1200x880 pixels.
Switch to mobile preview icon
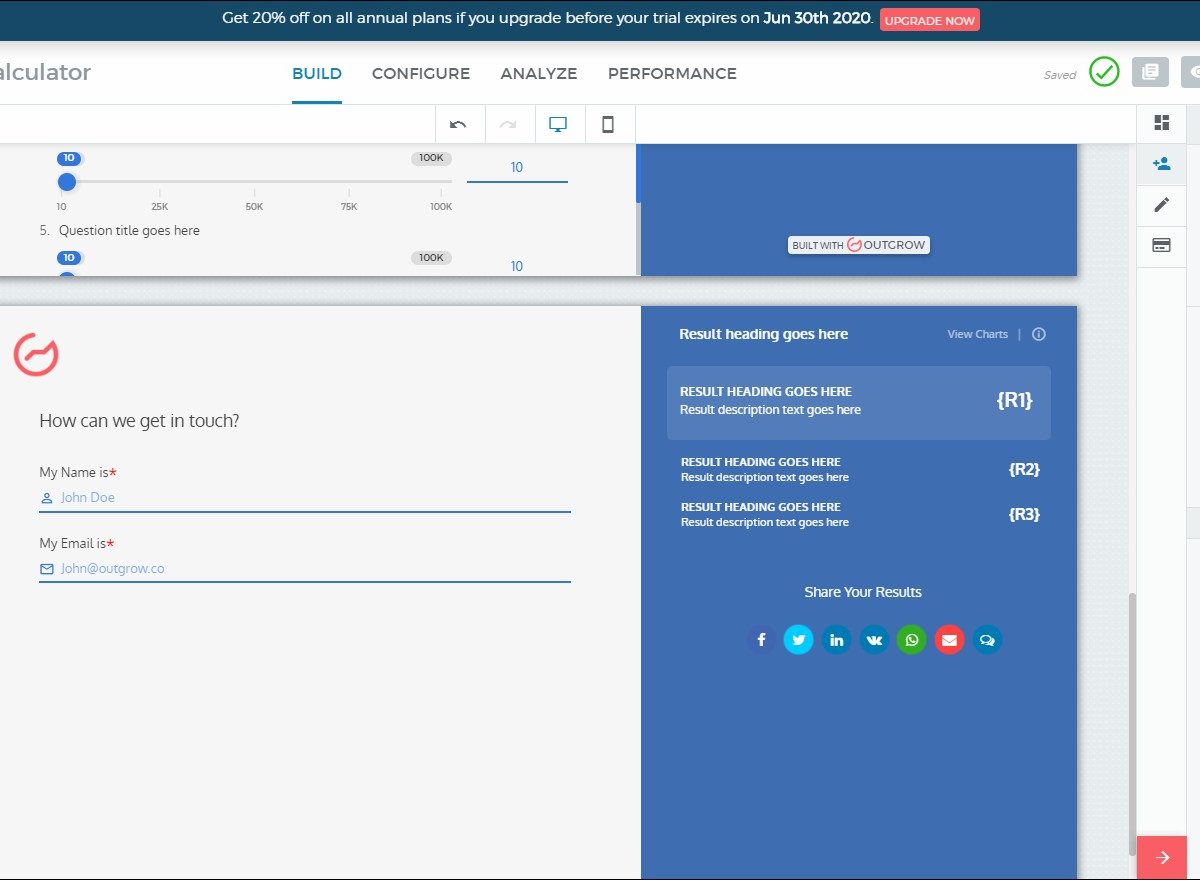[x=607, y=125]
